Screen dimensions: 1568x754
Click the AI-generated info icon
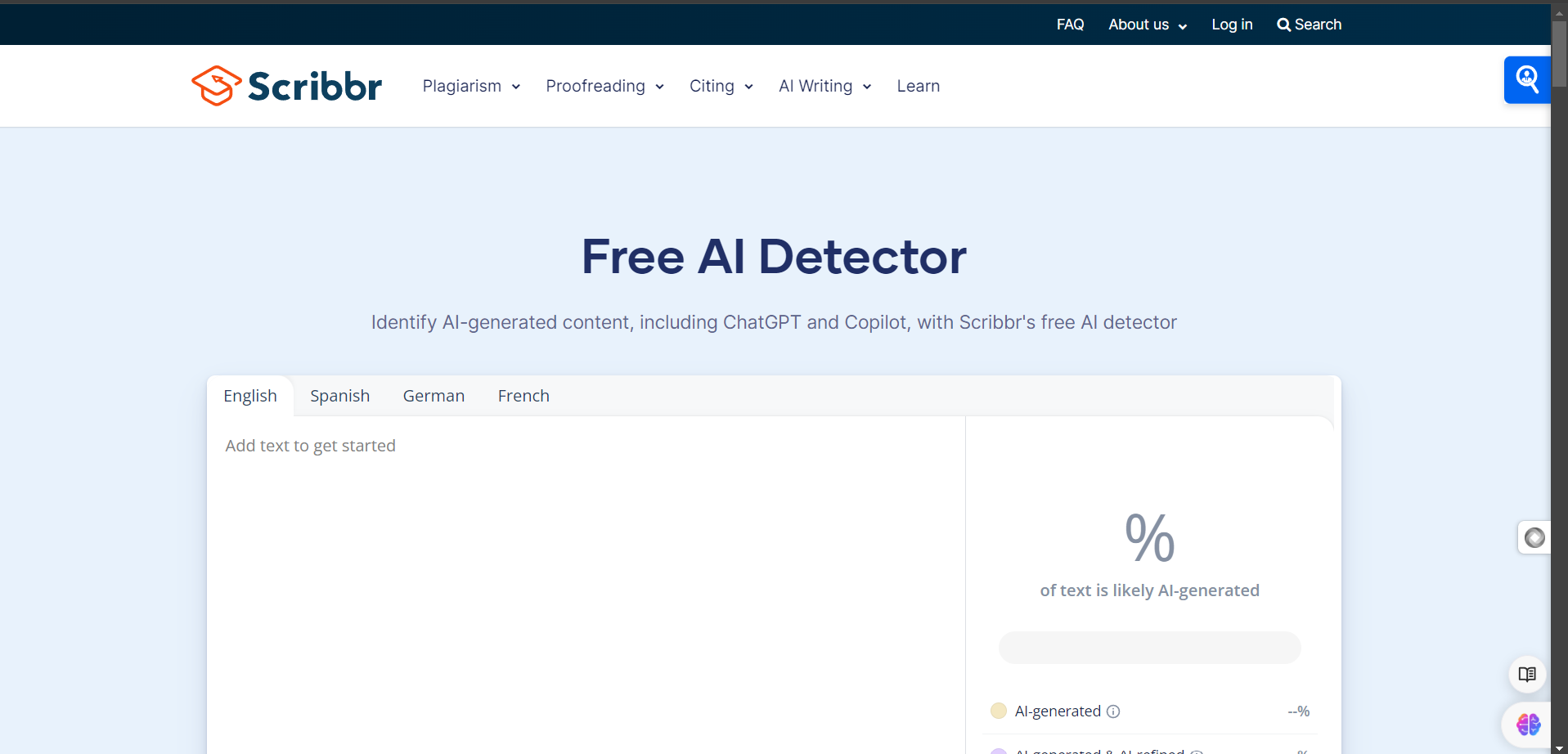pos(1113,711)
